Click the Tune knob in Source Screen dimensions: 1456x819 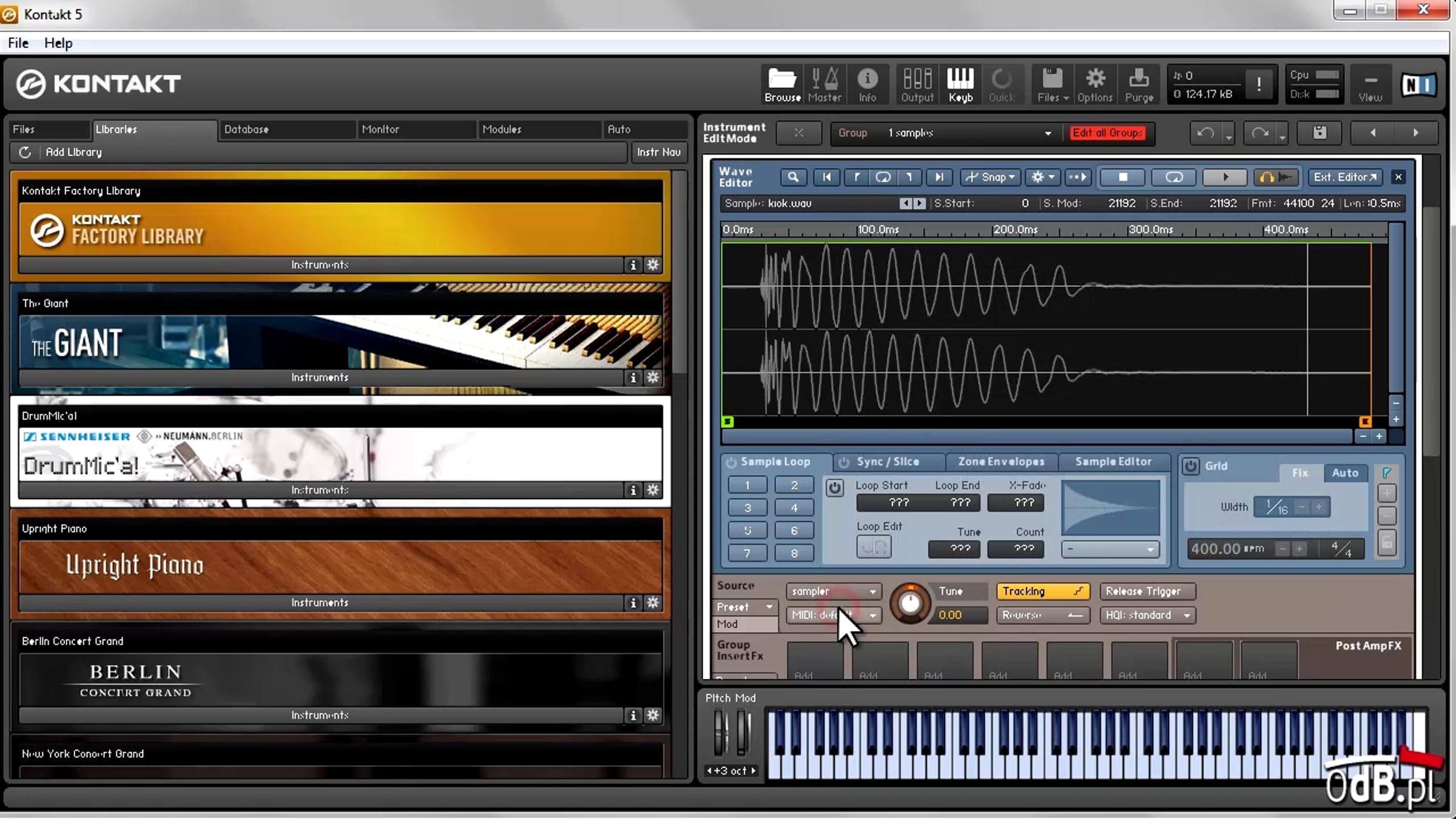pos(909,603)
